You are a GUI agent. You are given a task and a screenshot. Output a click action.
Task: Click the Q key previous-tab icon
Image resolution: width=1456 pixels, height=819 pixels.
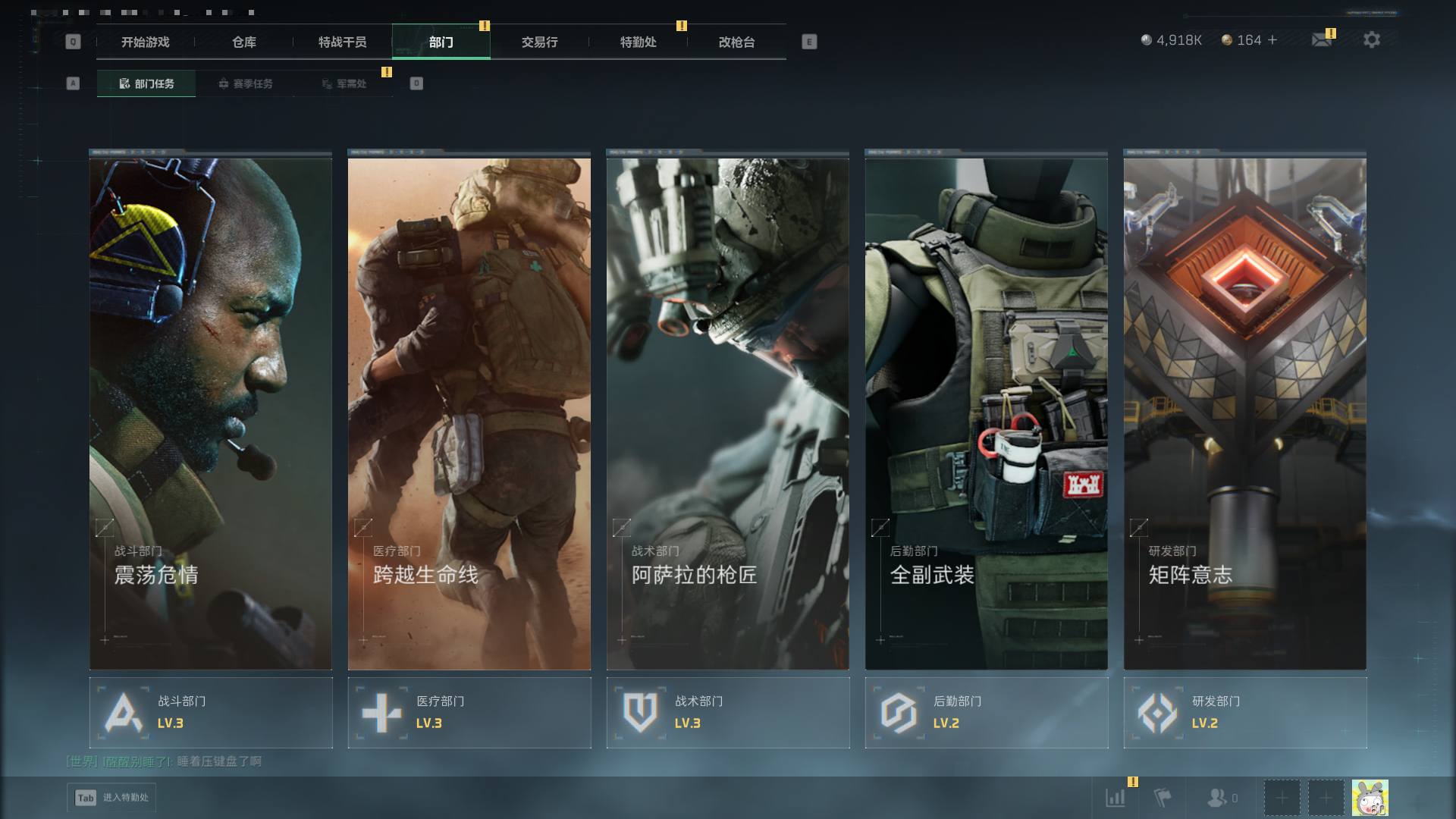[73, 42]
